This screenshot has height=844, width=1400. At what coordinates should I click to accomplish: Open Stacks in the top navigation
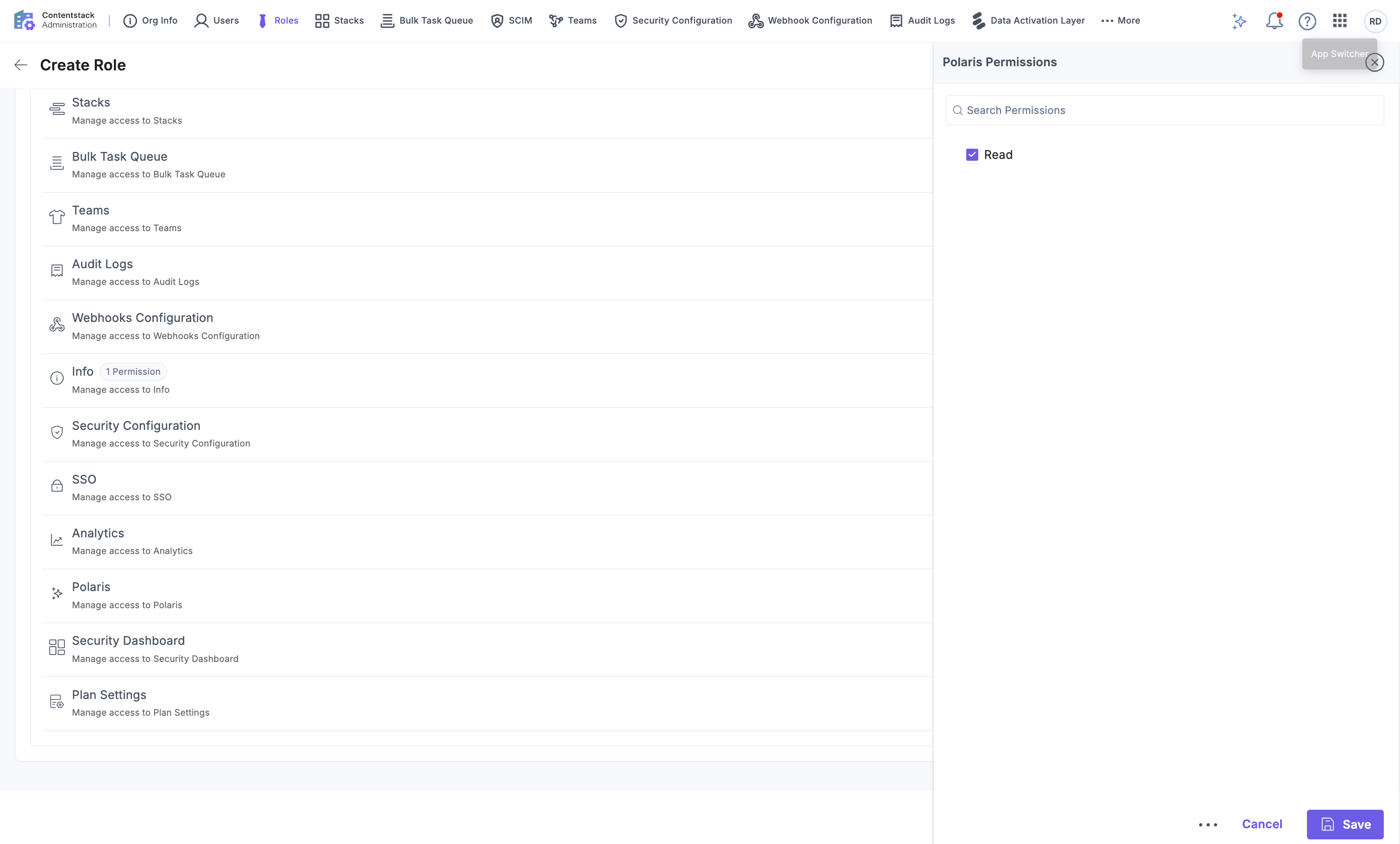(339, 20)
